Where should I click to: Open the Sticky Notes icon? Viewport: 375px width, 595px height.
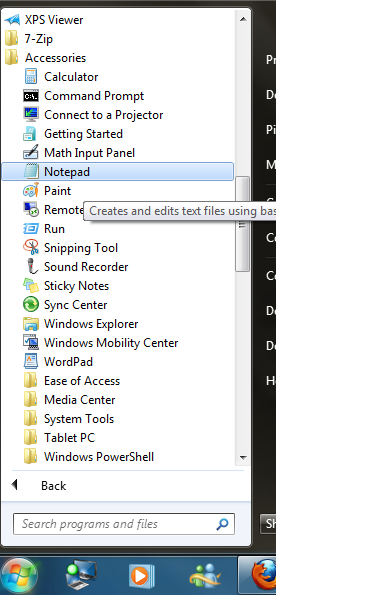point(31,285)
